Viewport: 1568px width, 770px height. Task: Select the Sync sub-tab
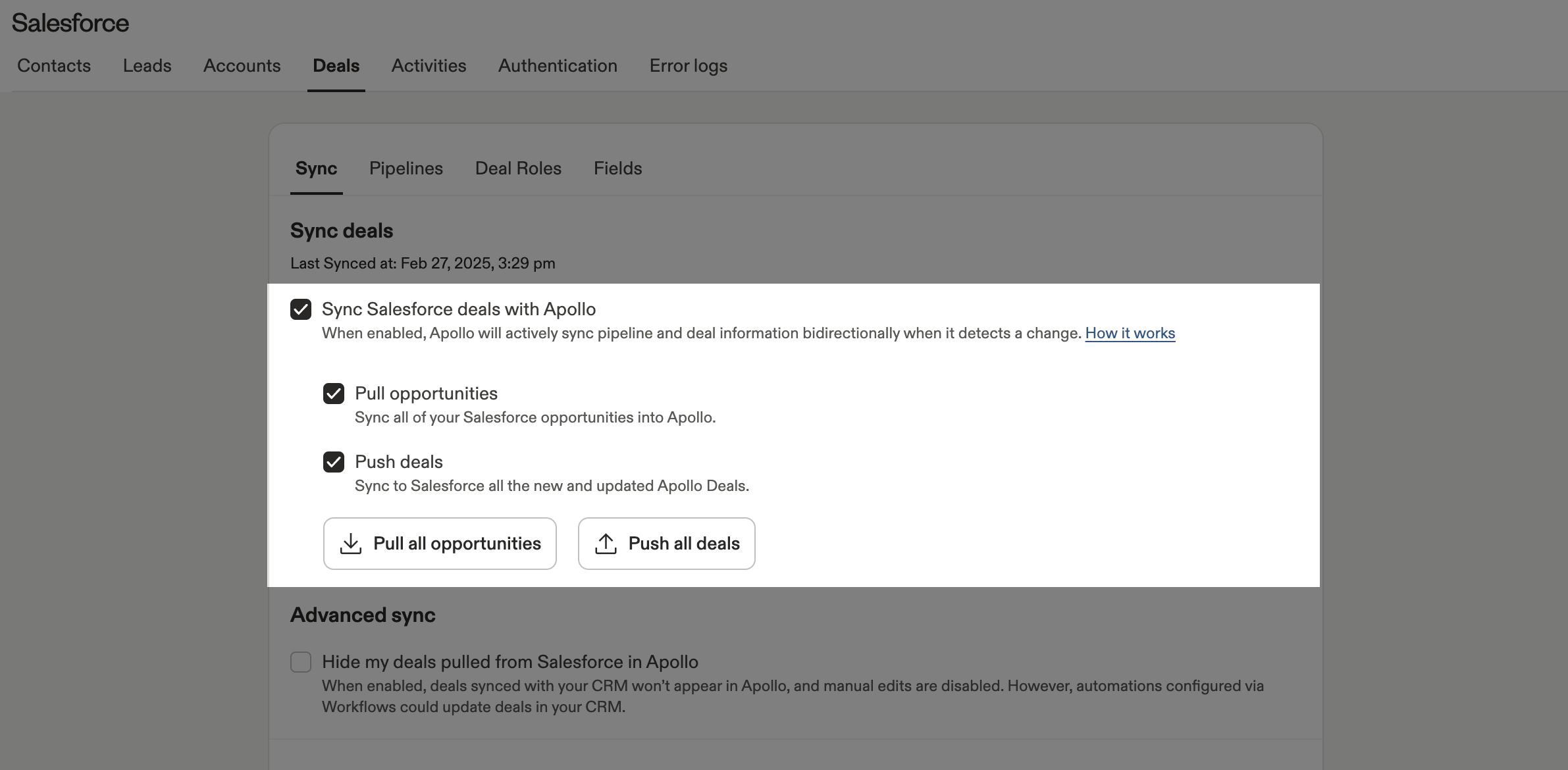316,168
